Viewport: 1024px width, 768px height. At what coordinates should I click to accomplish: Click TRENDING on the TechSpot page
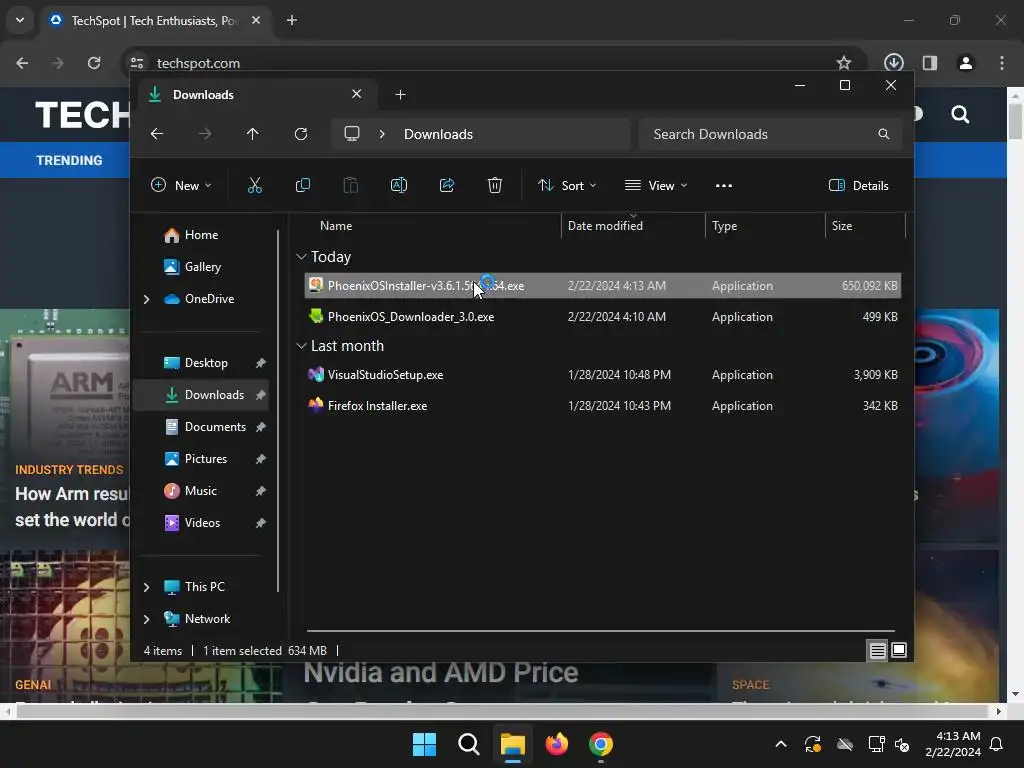click(69, 161)
